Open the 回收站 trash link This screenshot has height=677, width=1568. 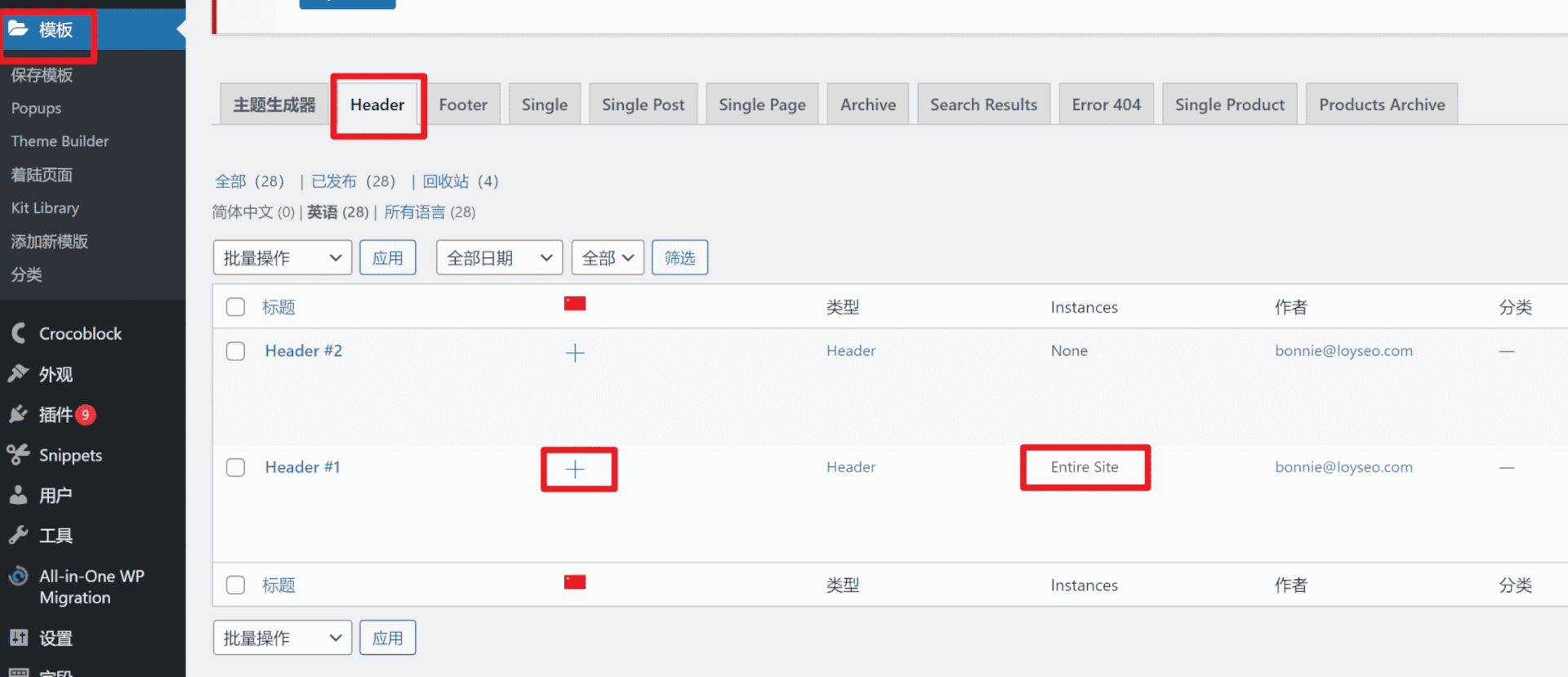(x=446, y=181)
